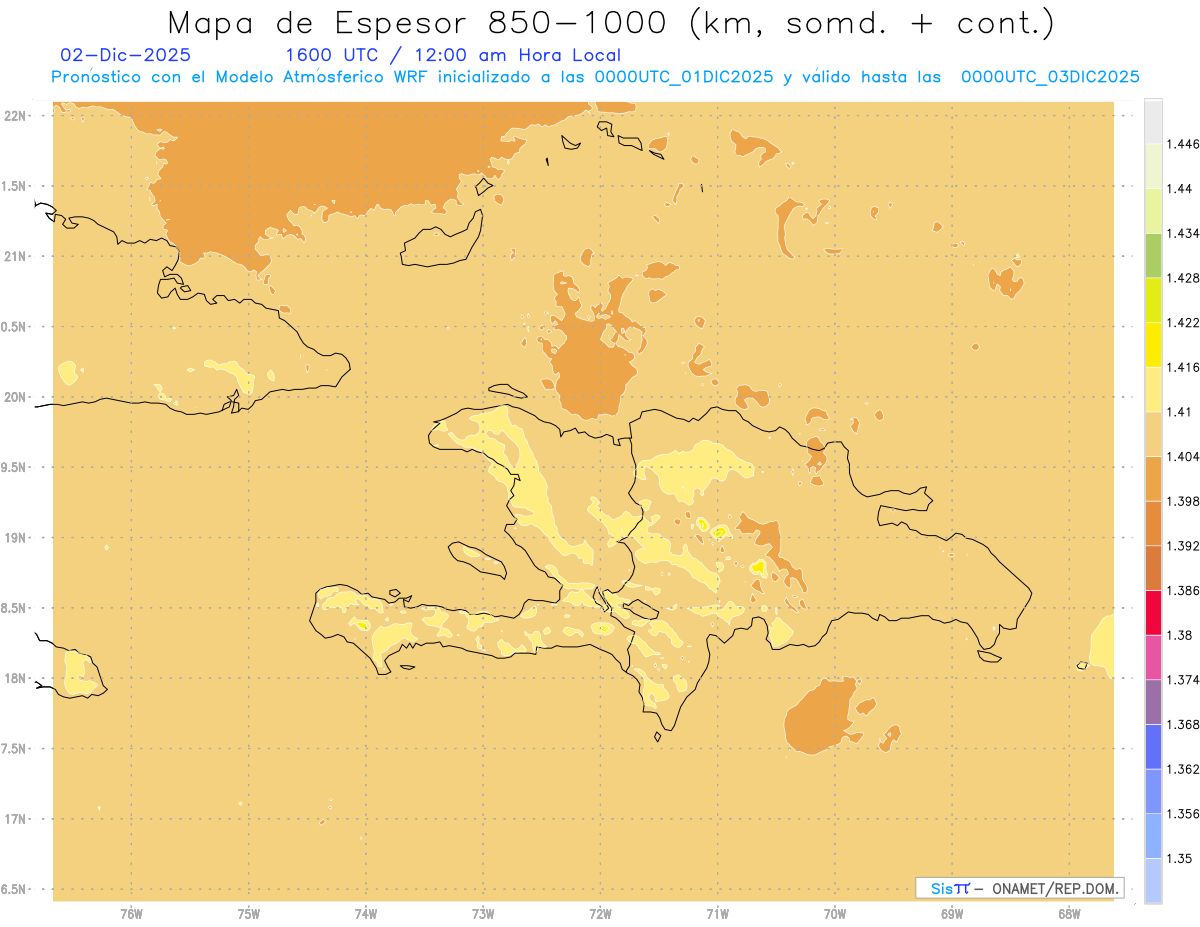Click the '22N' latitude label

tap(17, 116)
